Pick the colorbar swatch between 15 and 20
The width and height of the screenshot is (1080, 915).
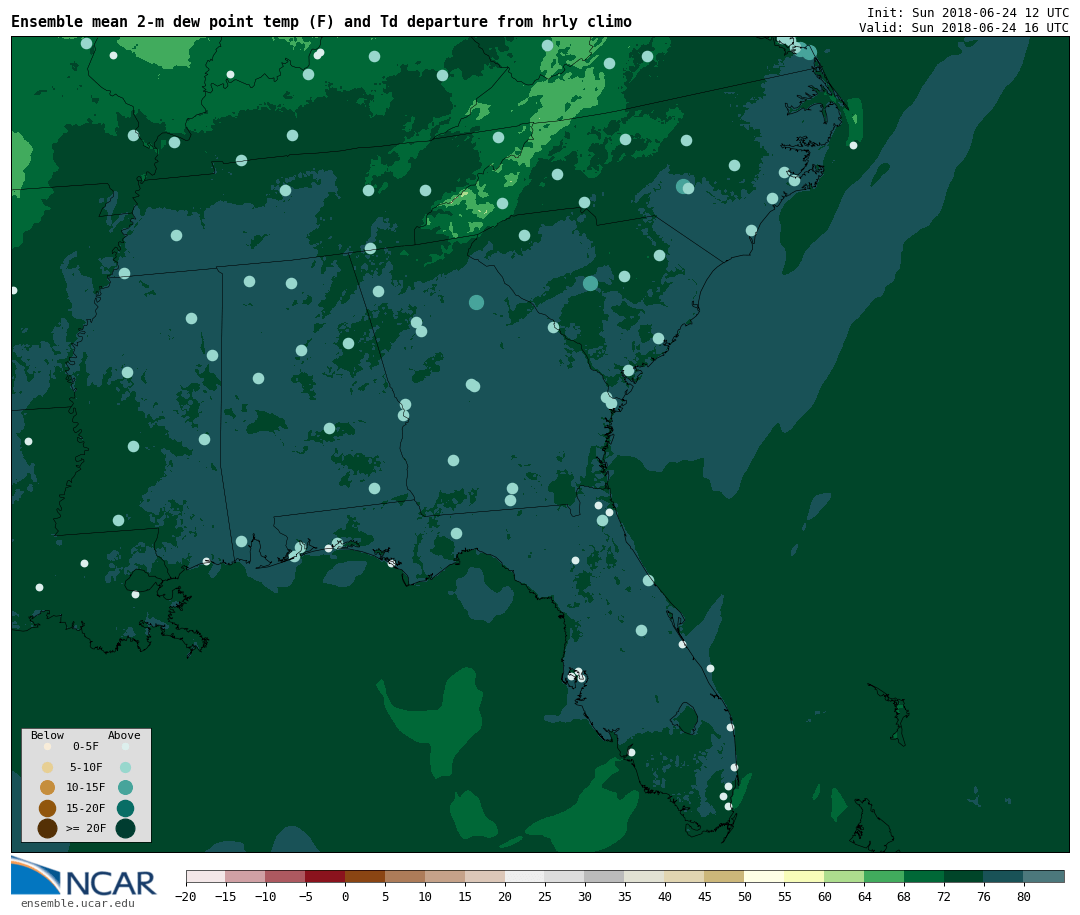point(485,876)
